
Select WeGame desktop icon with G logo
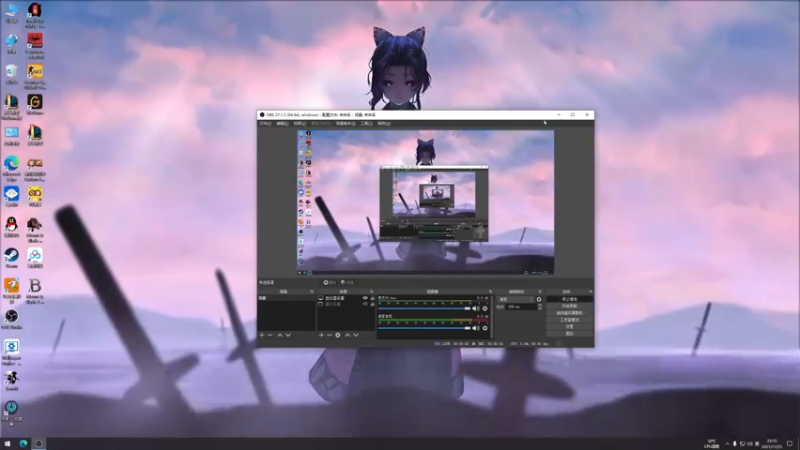click(35, 105)
